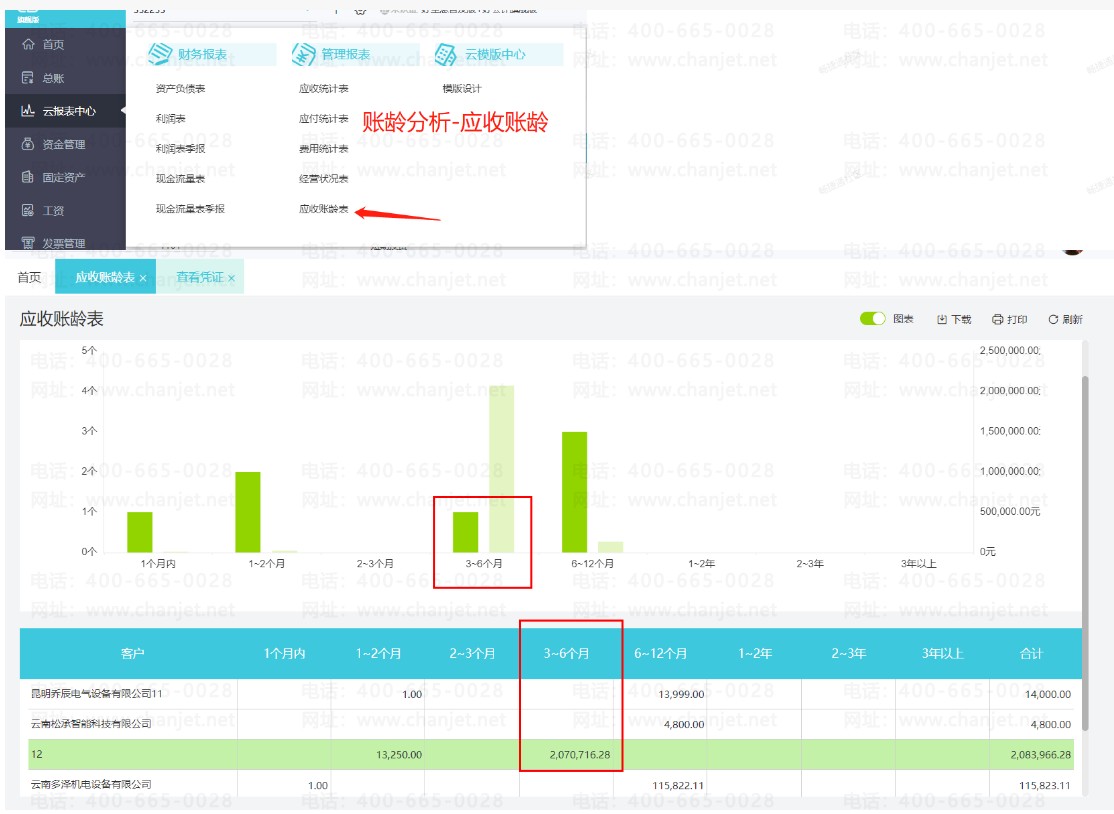
Task: Click 财务报表 category icon
Action: point(160,54)
